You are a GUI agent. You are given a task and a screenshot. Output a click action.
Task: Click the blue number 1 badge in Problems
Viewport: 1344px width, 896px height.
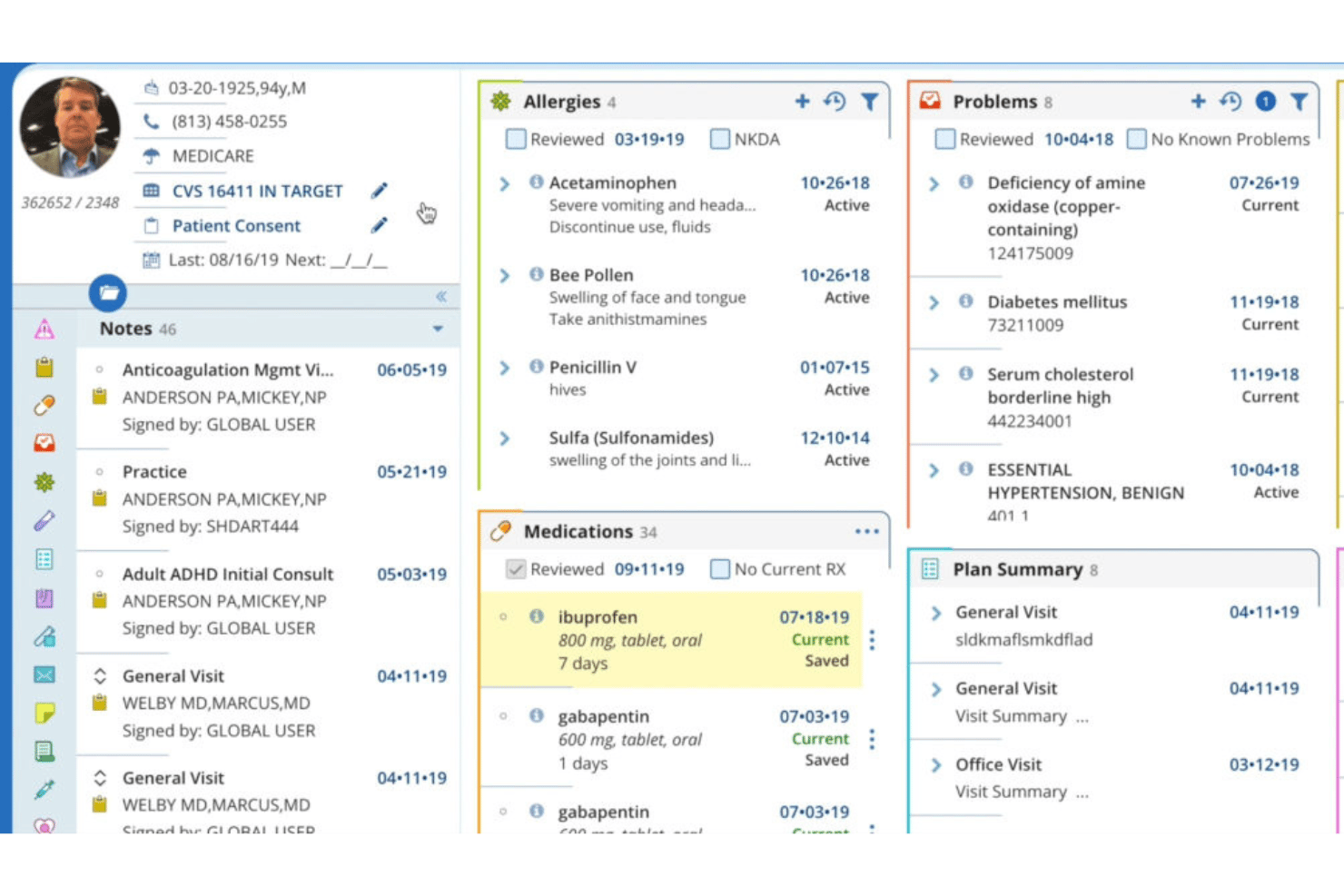1265,102
